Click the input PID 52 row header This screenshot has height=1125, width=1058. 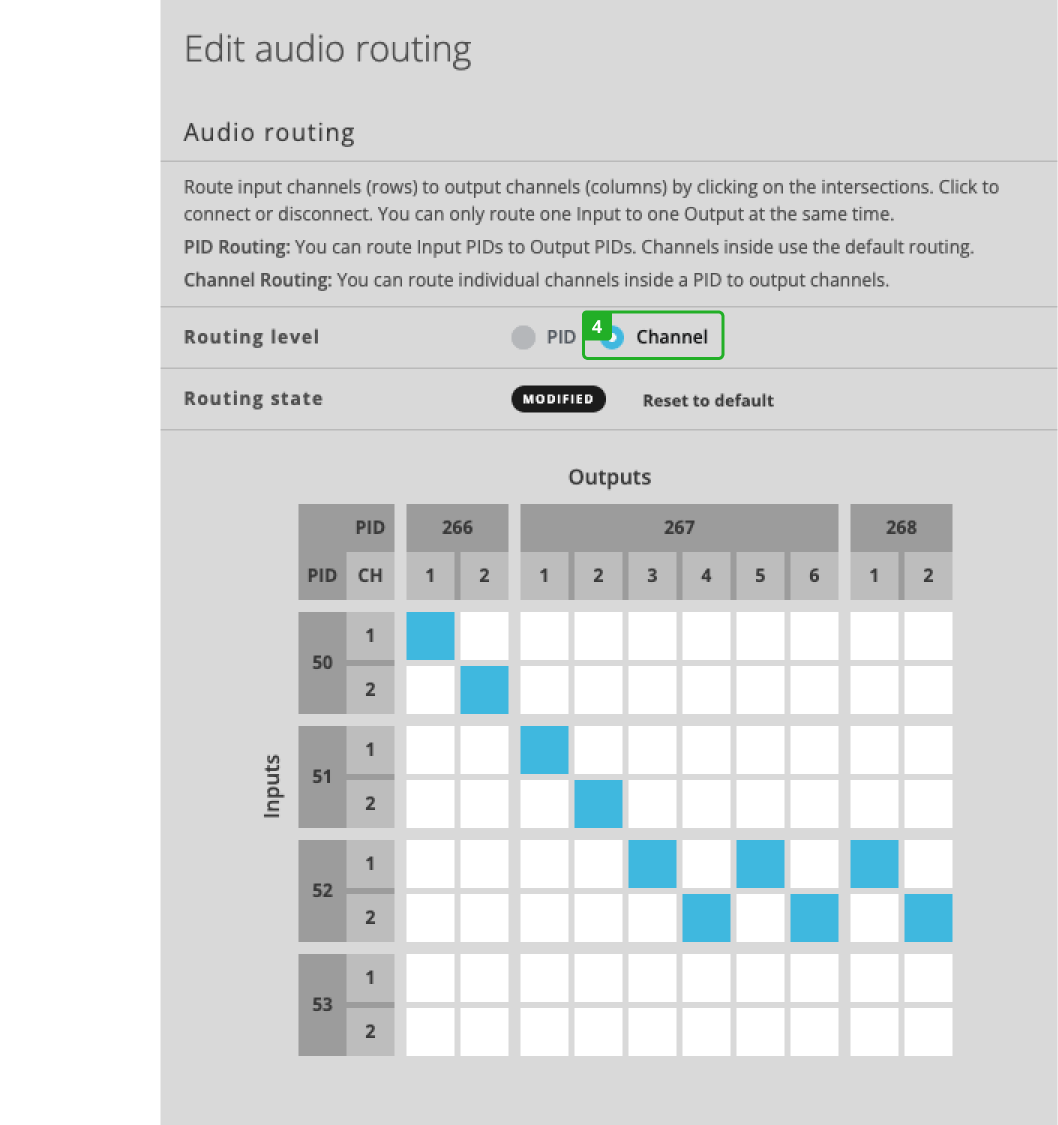(321, 890)
